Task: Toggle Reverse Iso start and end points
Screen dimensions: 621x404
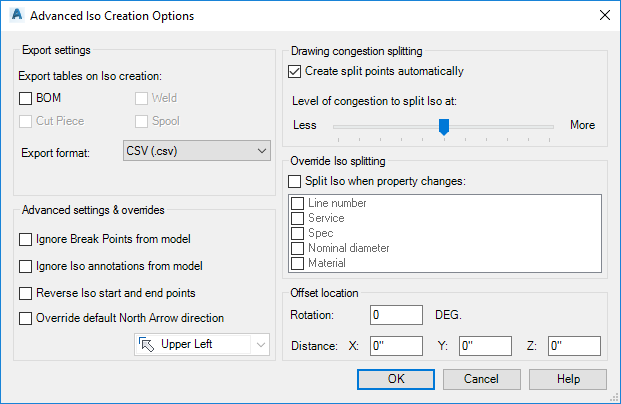Action: pyautogui.click(x=26, y=293)
